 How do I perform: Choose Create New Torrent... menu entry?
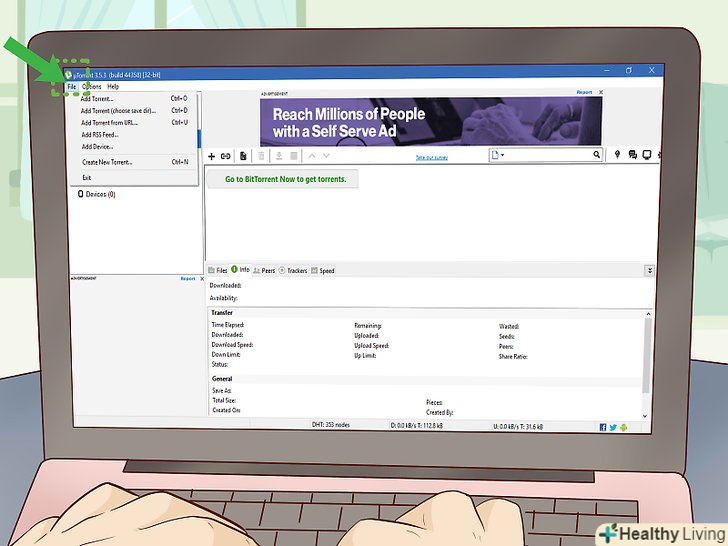[134, 162]
